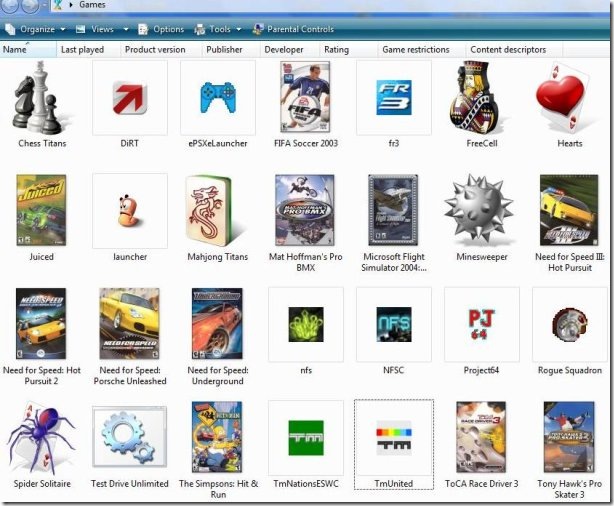Viewport: 614px width, 506px height.
Task: Select the Juiced game cover
Action: click(x=41, y=210)
